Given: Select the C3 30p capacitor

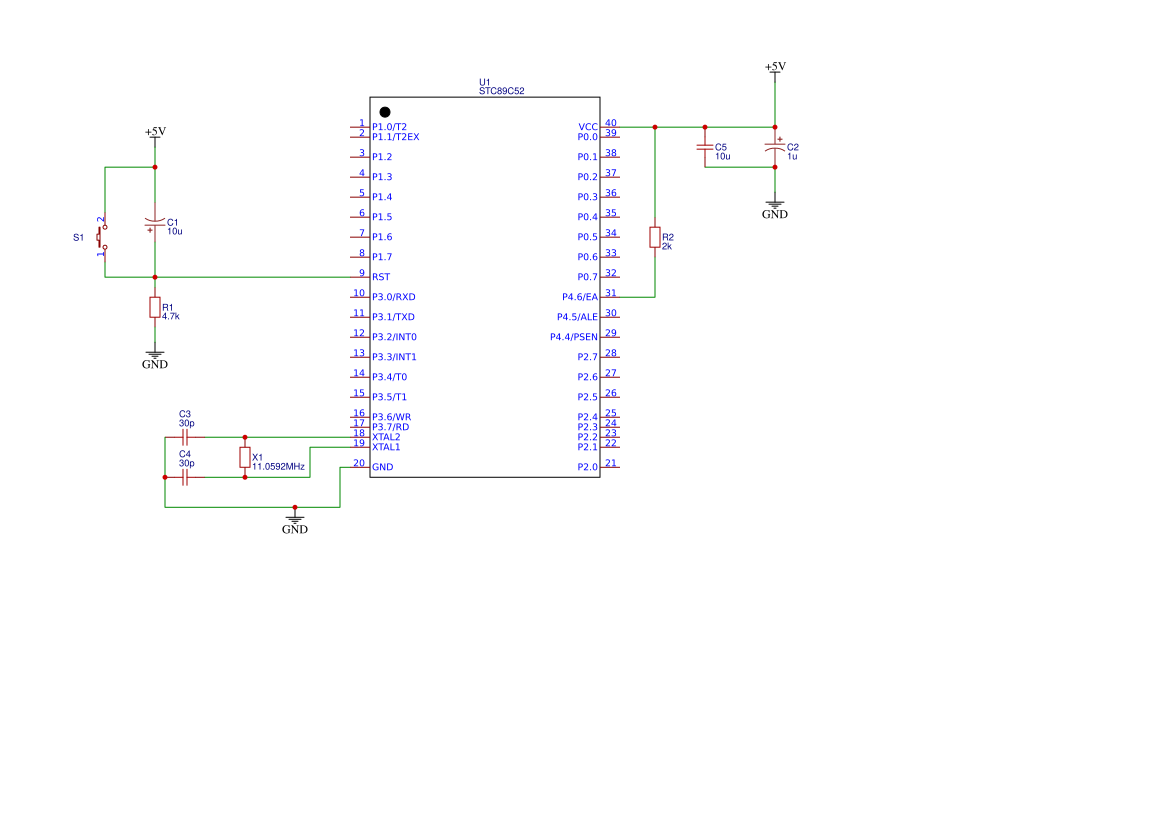Looking at the screenshot, I should [185, 437].
